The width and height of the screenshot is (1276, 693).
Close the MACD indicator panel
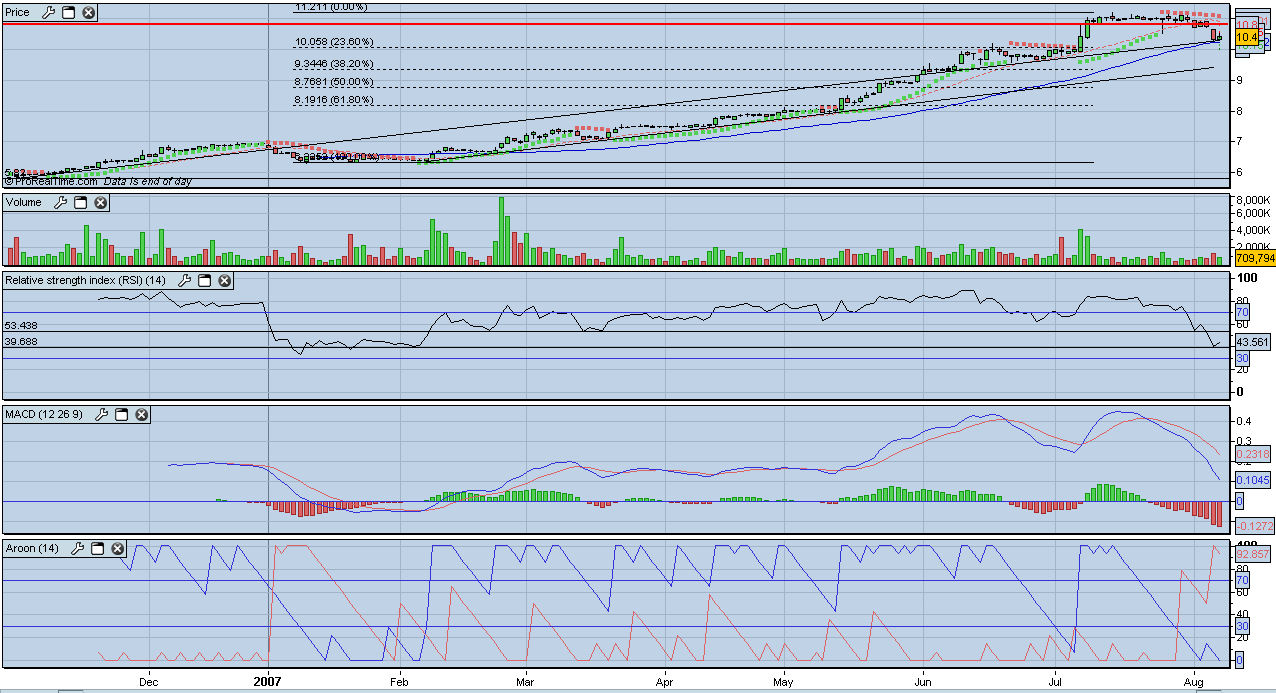(x=141, y=414)
